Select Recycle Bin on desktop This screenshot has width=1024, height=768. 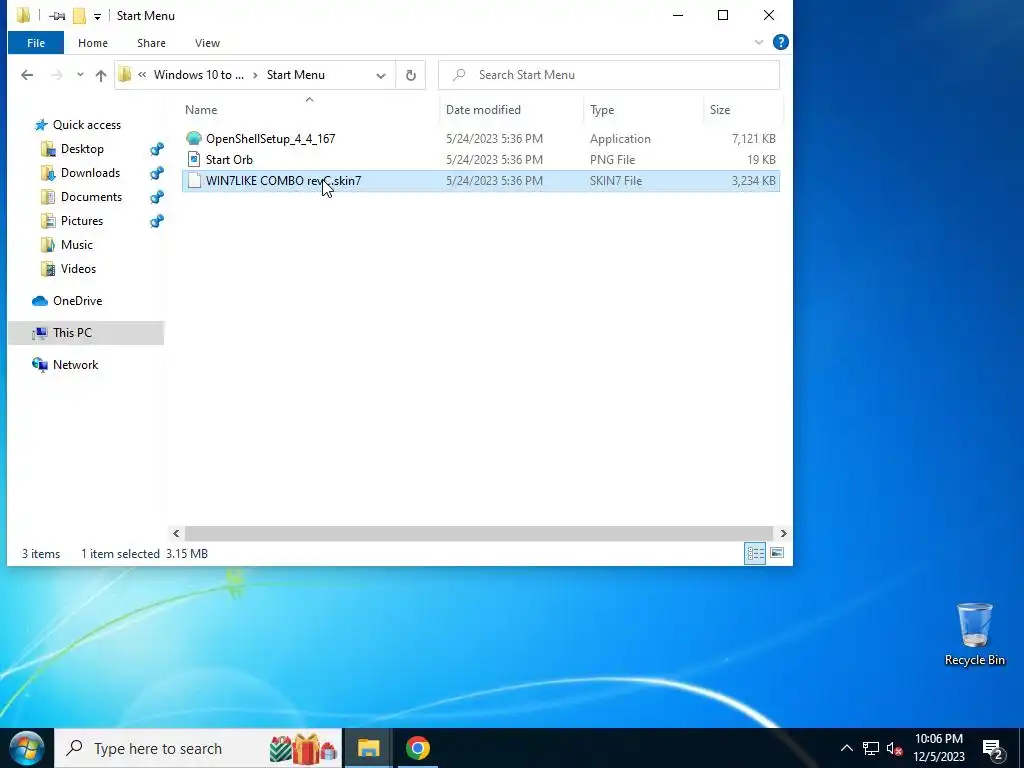tap(974, 634)
